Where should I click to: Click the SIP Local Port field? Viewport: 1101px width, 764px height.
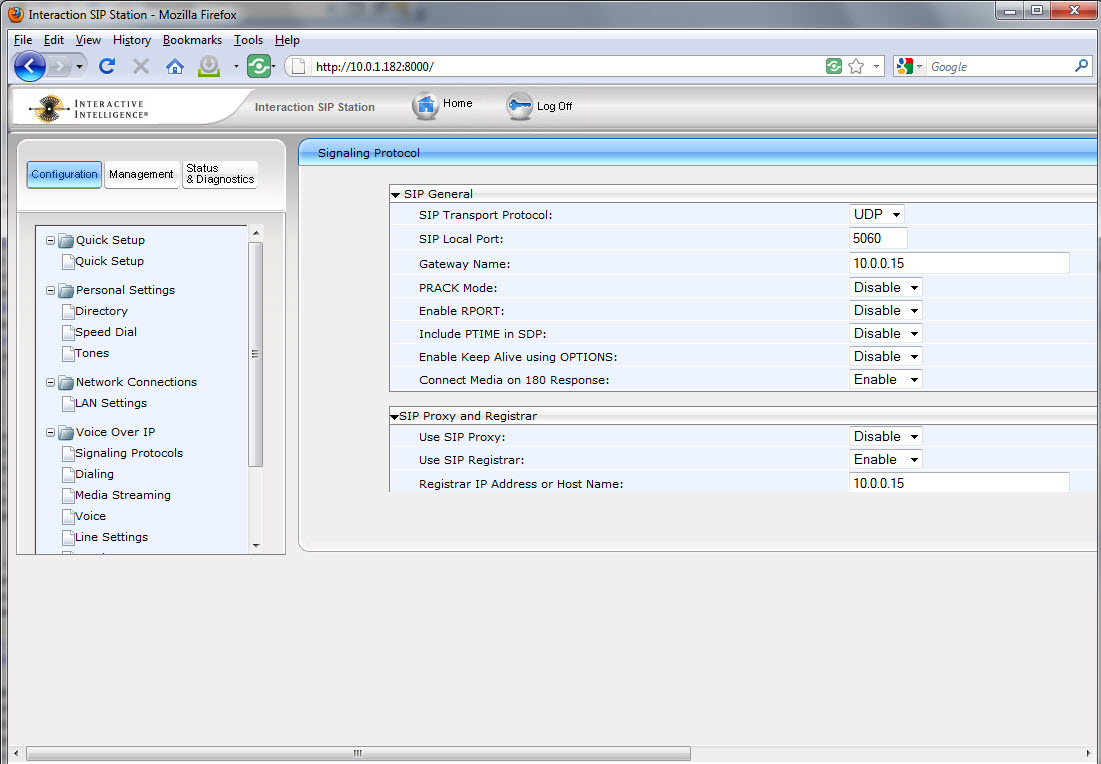[x=878, y=239]
